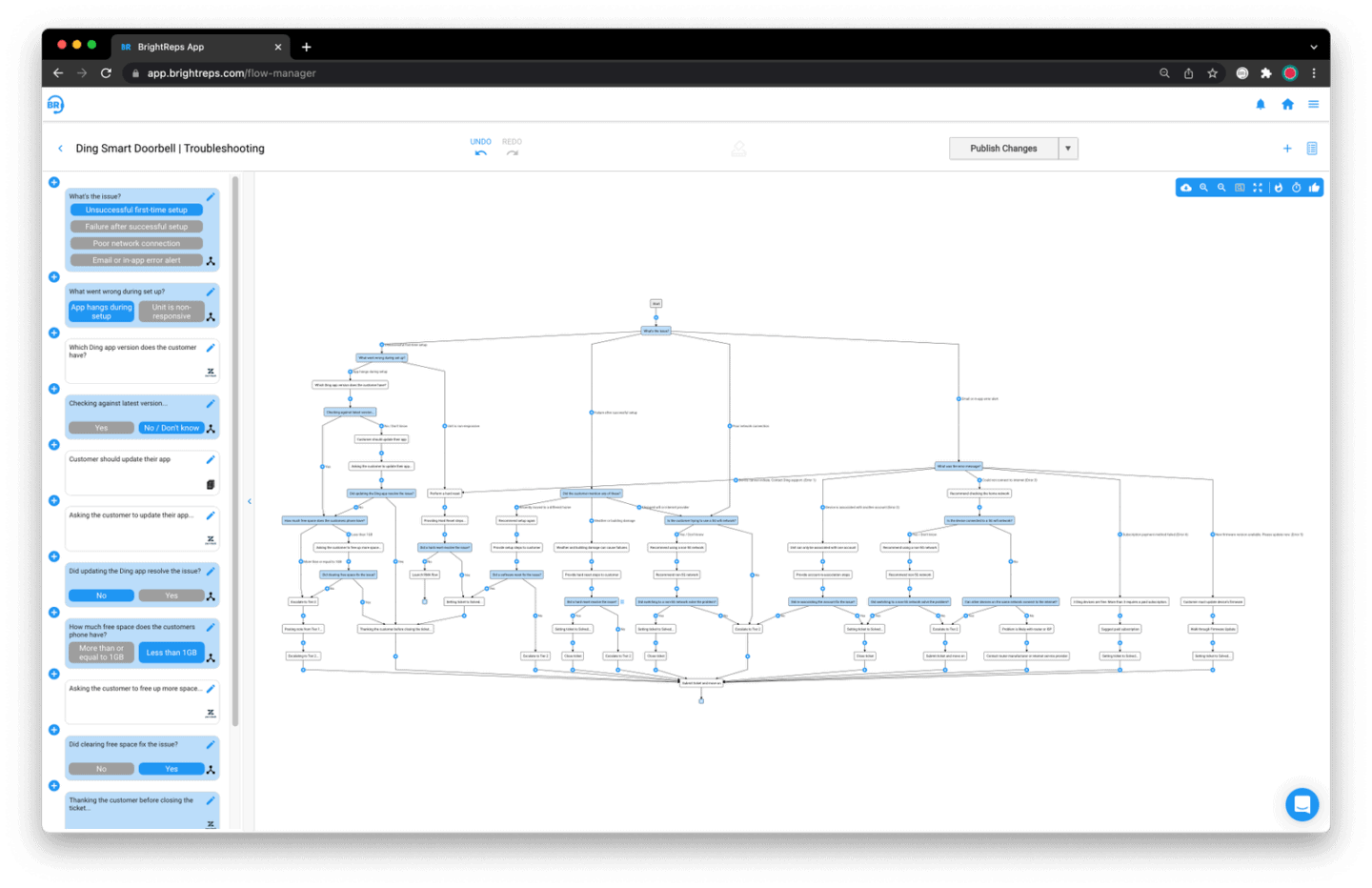Viewport: 1372px width, 888px height.
Task: Open the Publish Changes dropdown arrow
Action: pos(1068,149)
